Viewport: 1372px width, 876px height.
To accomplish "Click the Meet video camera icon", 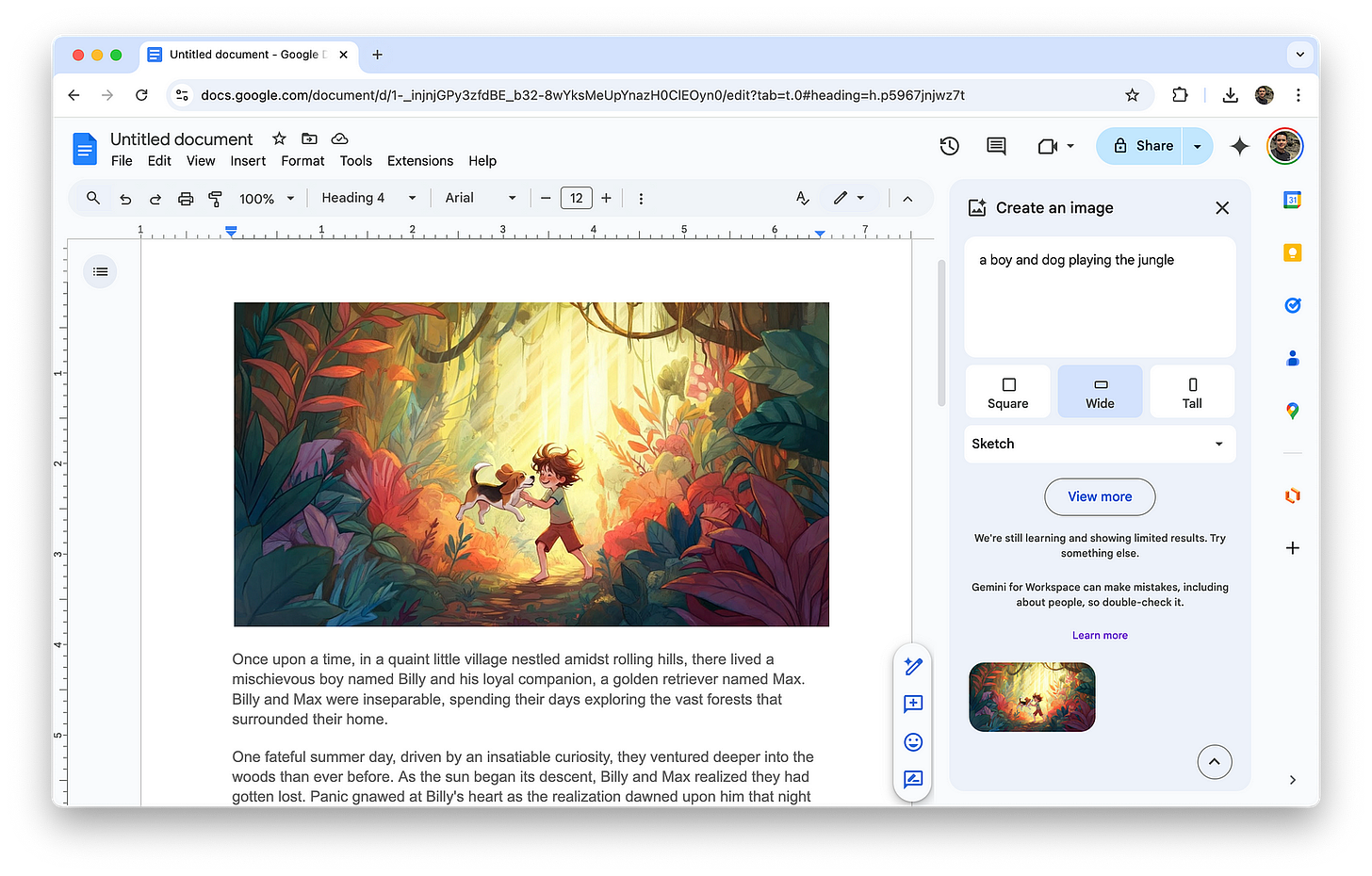I will click(1047, 146).
